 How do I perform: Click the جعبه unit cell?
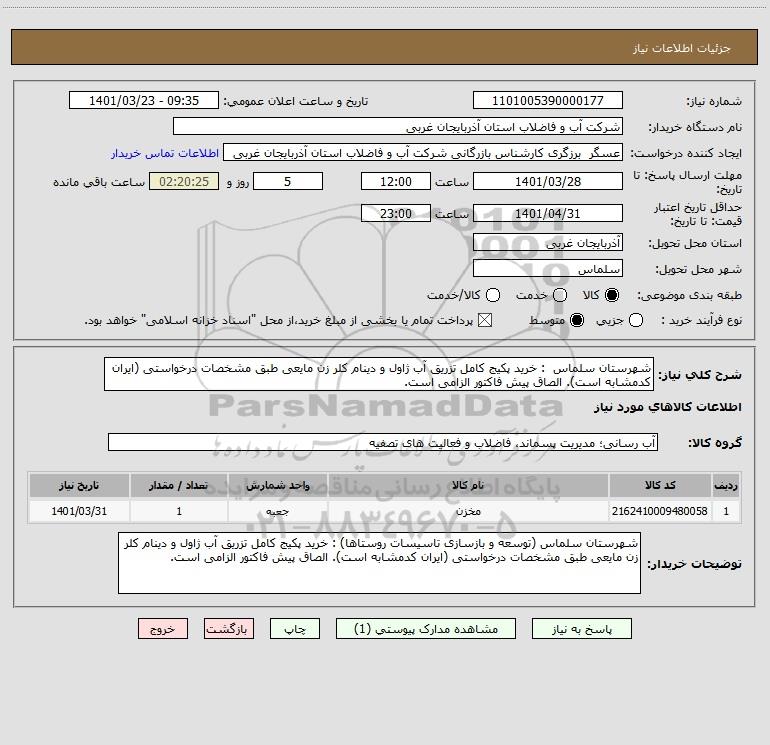pos(277,511)
